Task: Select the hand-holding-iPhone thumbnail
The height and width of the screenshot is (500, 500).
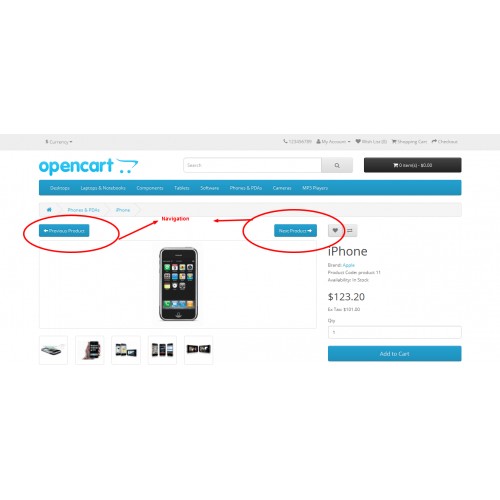Action: (x=90, y=350)
